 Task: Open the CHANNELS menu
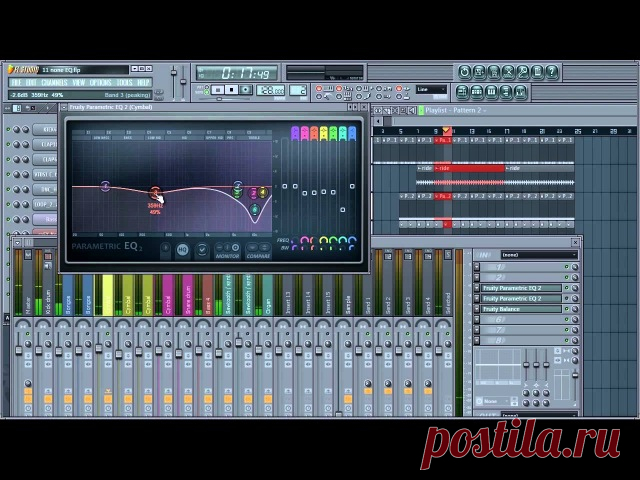click(x=54, y=82)
